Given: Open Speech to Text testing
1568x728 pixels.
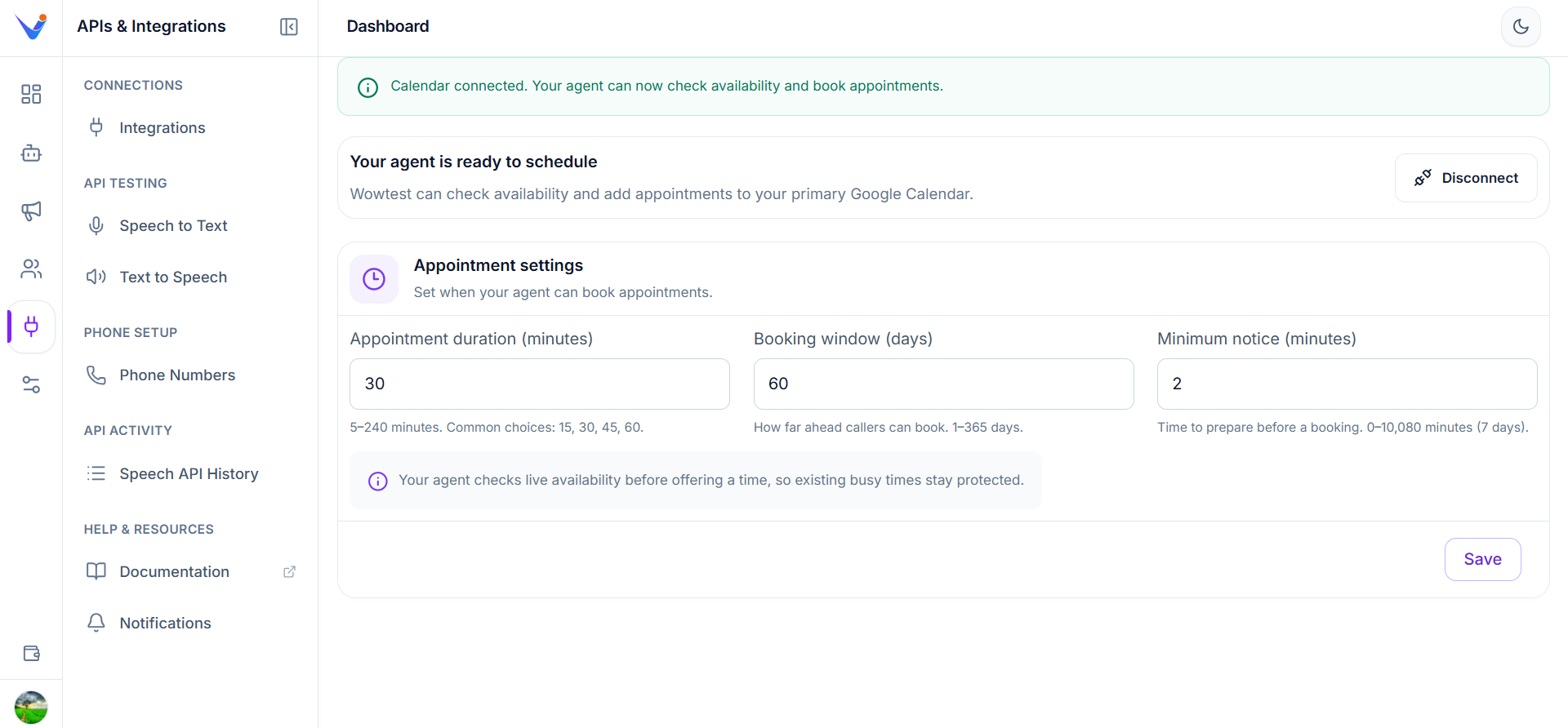Looking at the screenshot, I should [x=190, y=226].
